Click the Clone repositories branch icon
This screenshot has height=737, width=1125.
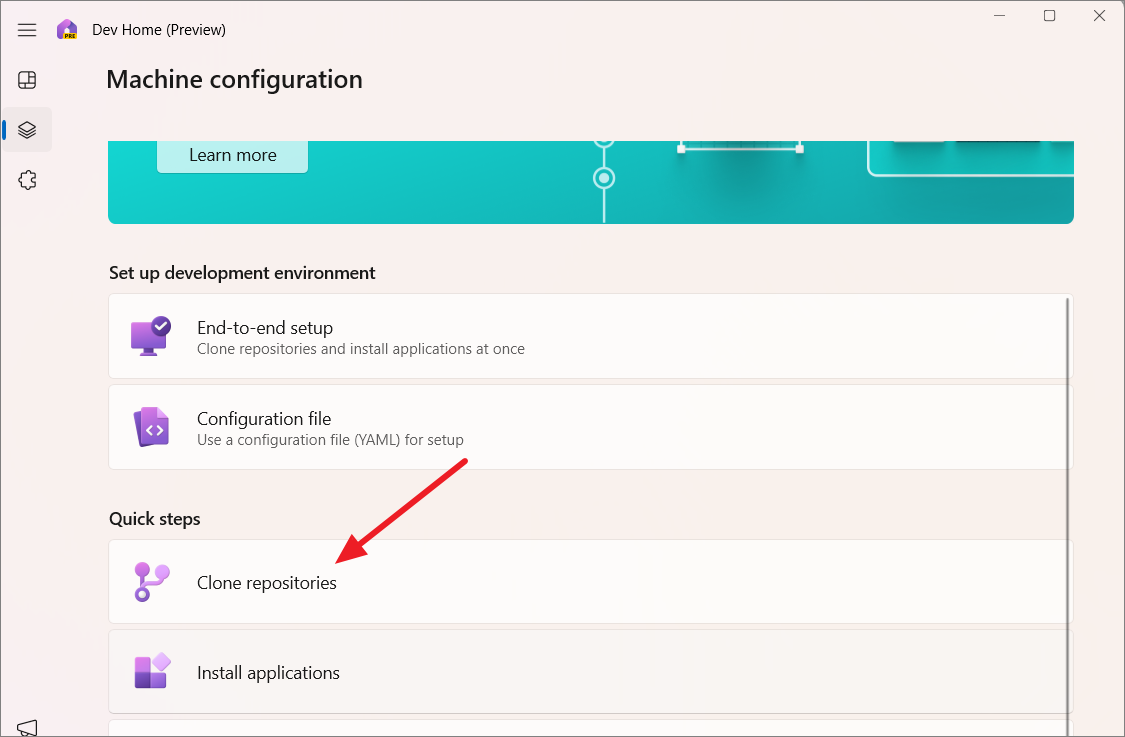click(151, 581)
